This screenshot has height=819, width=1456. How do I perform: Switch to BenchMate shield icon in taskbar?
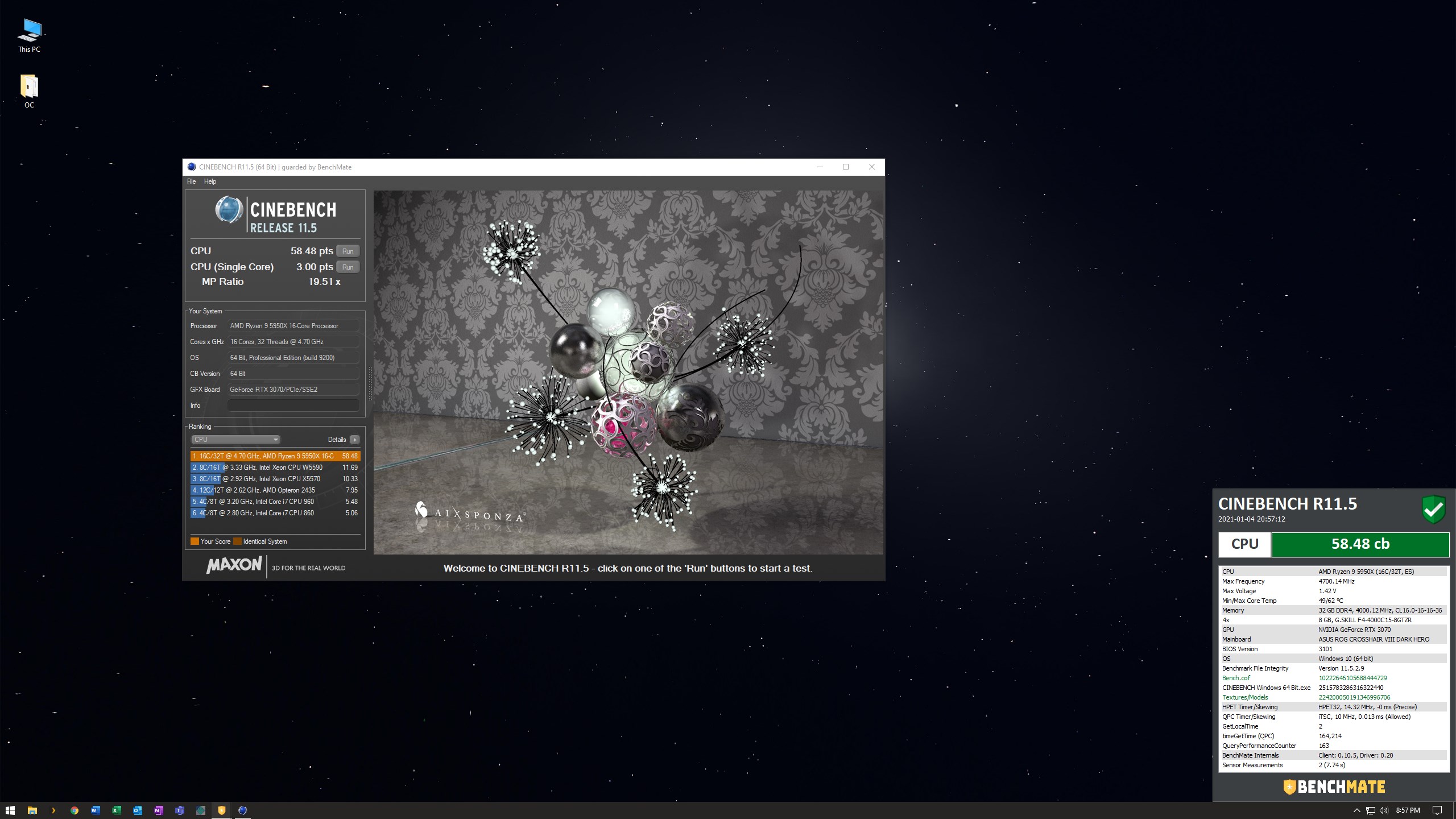point(222,810)
